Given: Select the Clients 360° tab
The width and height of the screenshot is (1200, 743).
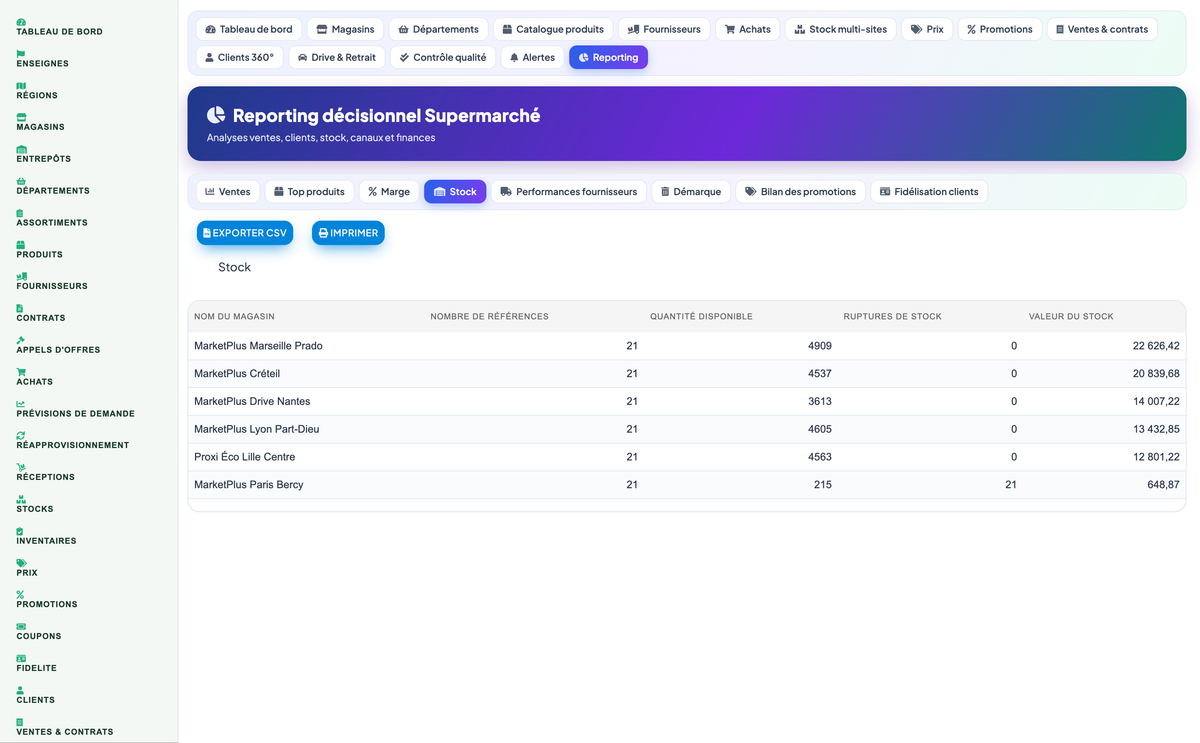Looking at the screenshot, I should [x=239, y=57].
